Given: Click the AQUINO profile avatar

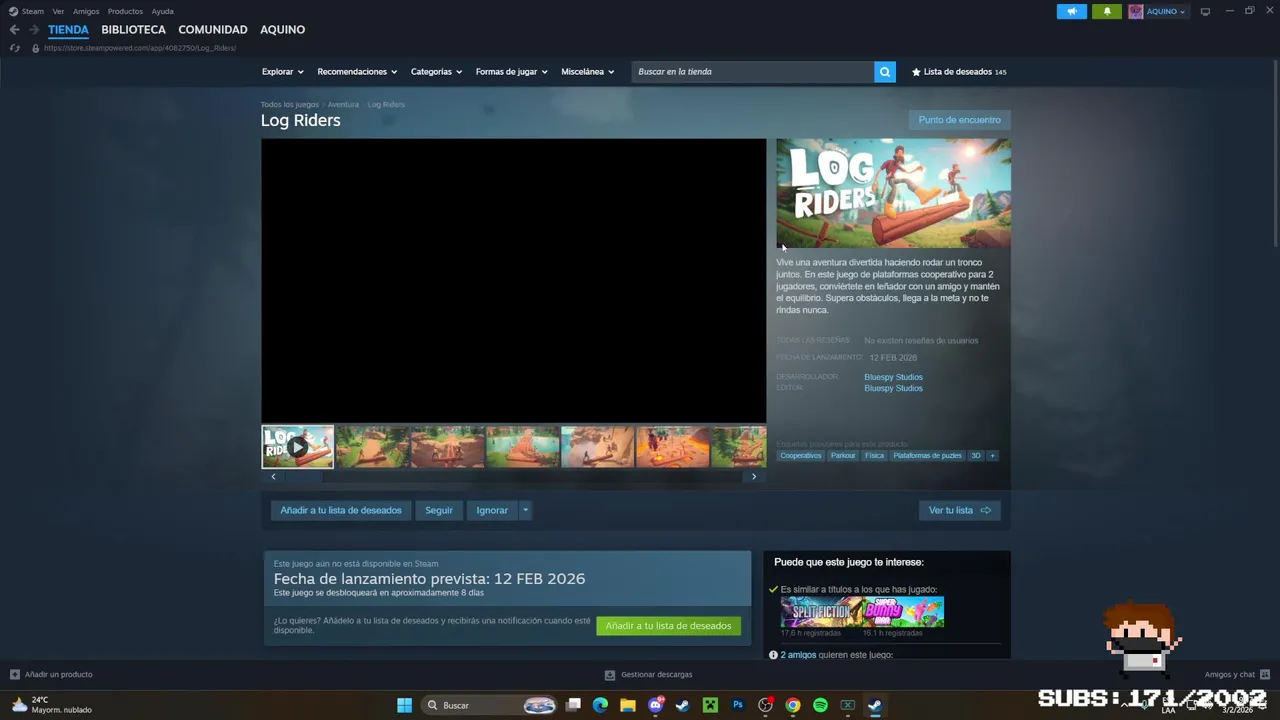Looking at the screenshot, I should [x=1136, y=12].
